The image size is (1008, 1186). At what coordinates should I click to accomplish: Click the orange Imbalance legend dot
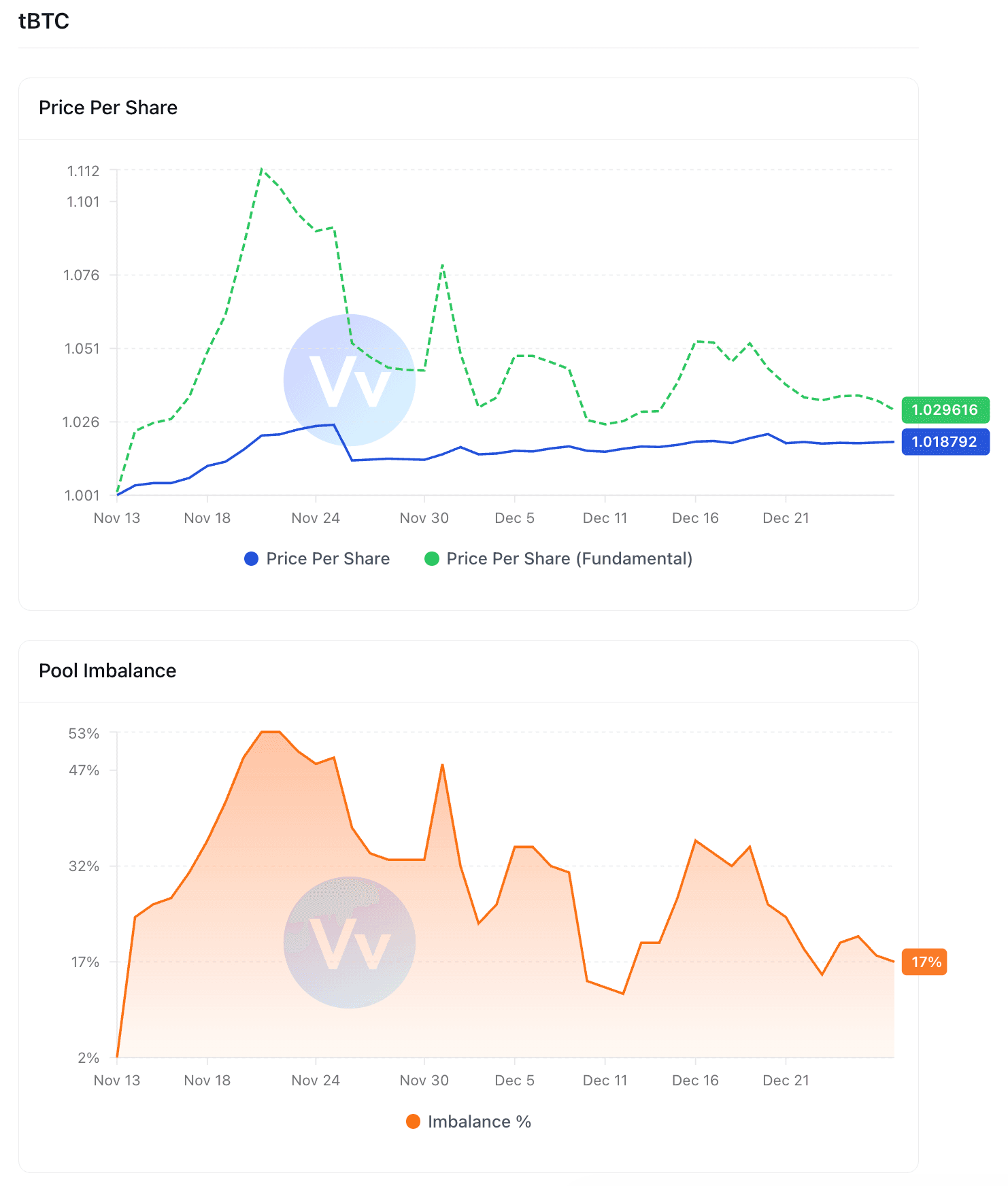[413, 1122]
